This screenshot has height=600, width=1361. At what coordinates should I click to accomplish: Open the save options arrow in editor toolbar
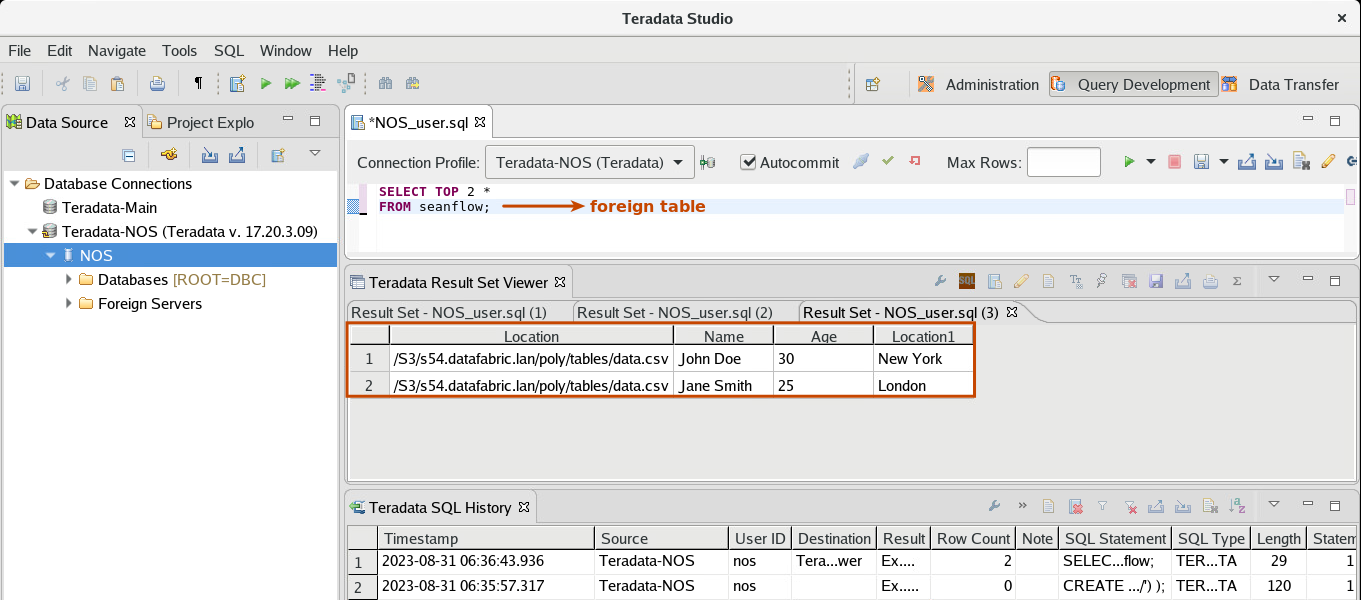pyautogui.click(x=1223, y=162)
